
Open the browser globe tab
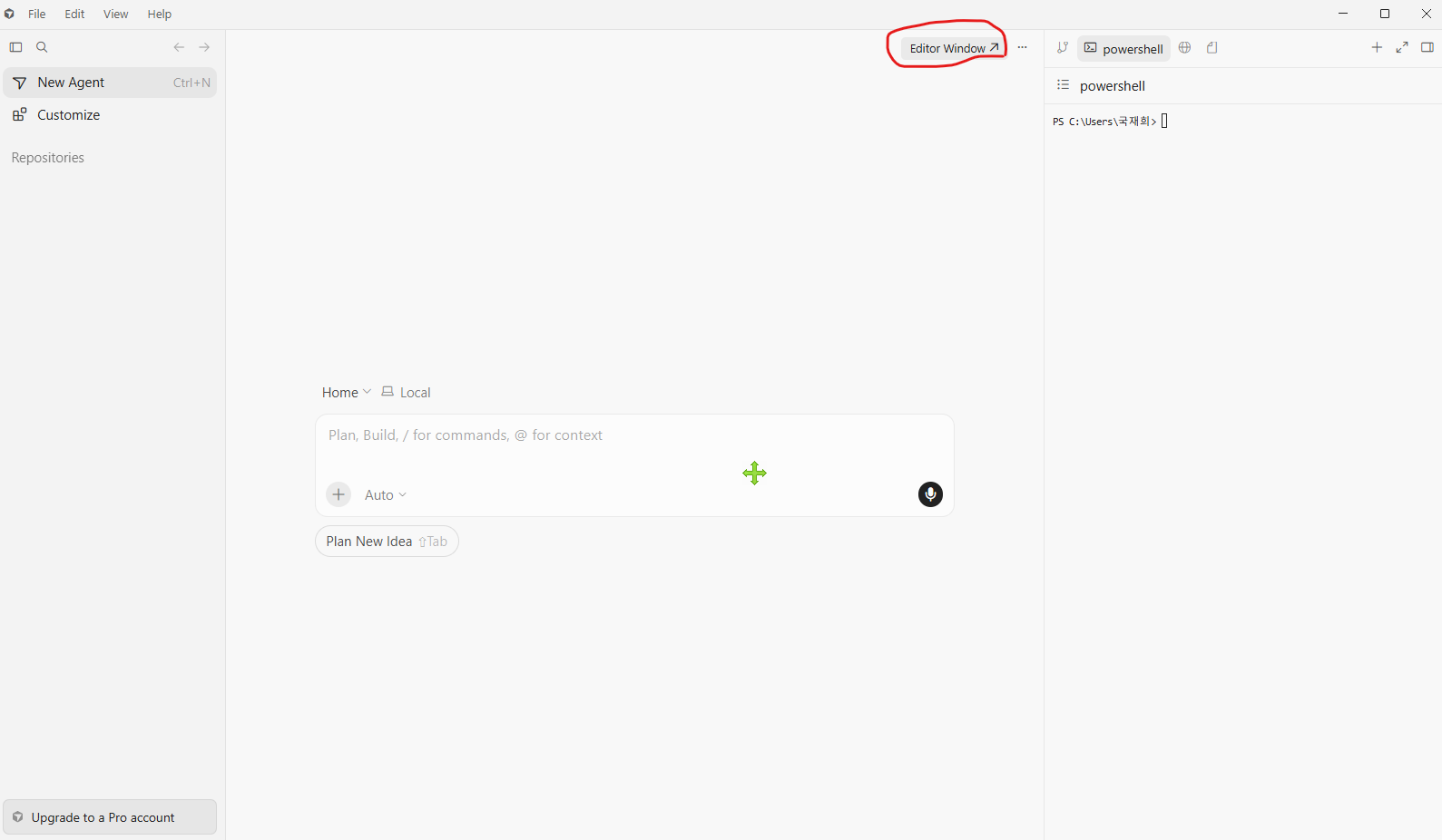click(x=1185, y=47)
